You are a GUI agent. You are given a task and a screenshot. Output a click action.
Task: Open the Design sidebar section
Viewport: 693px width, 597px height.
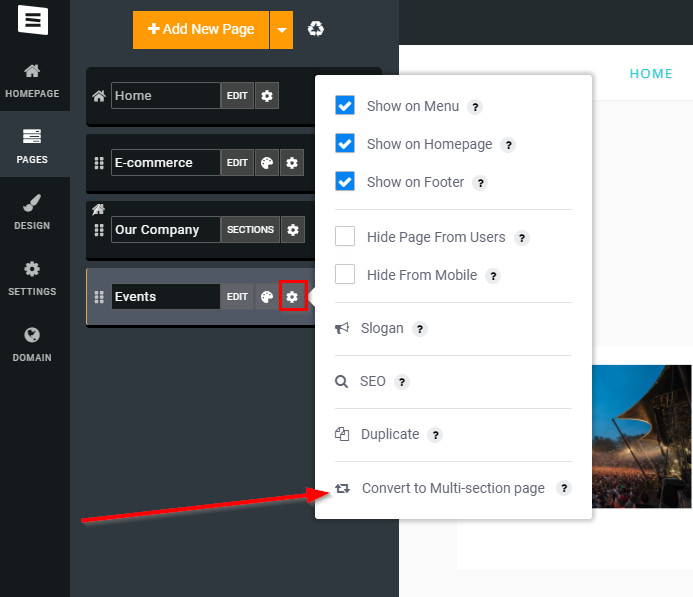tap(32, 213)
